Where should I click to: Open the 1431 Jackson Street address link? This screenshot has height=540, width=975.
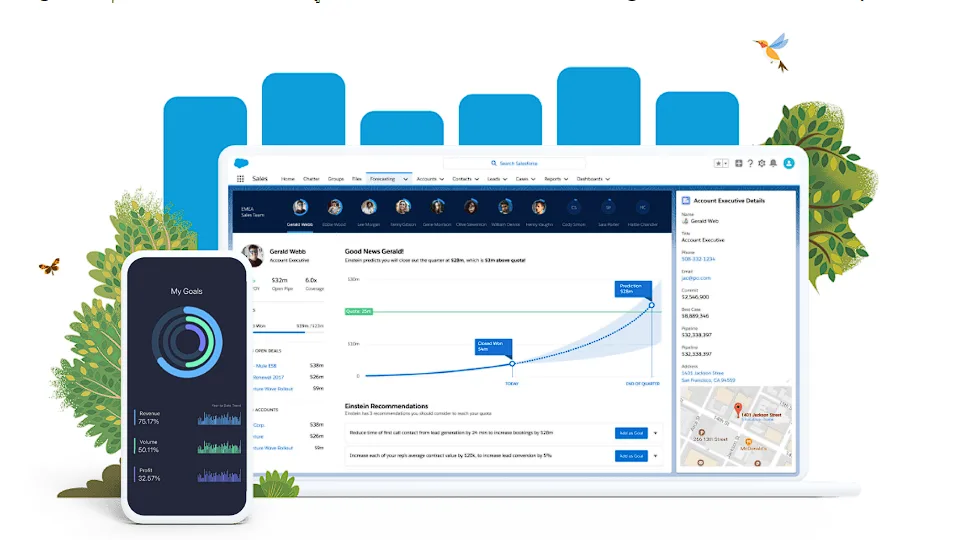[708, 376]
